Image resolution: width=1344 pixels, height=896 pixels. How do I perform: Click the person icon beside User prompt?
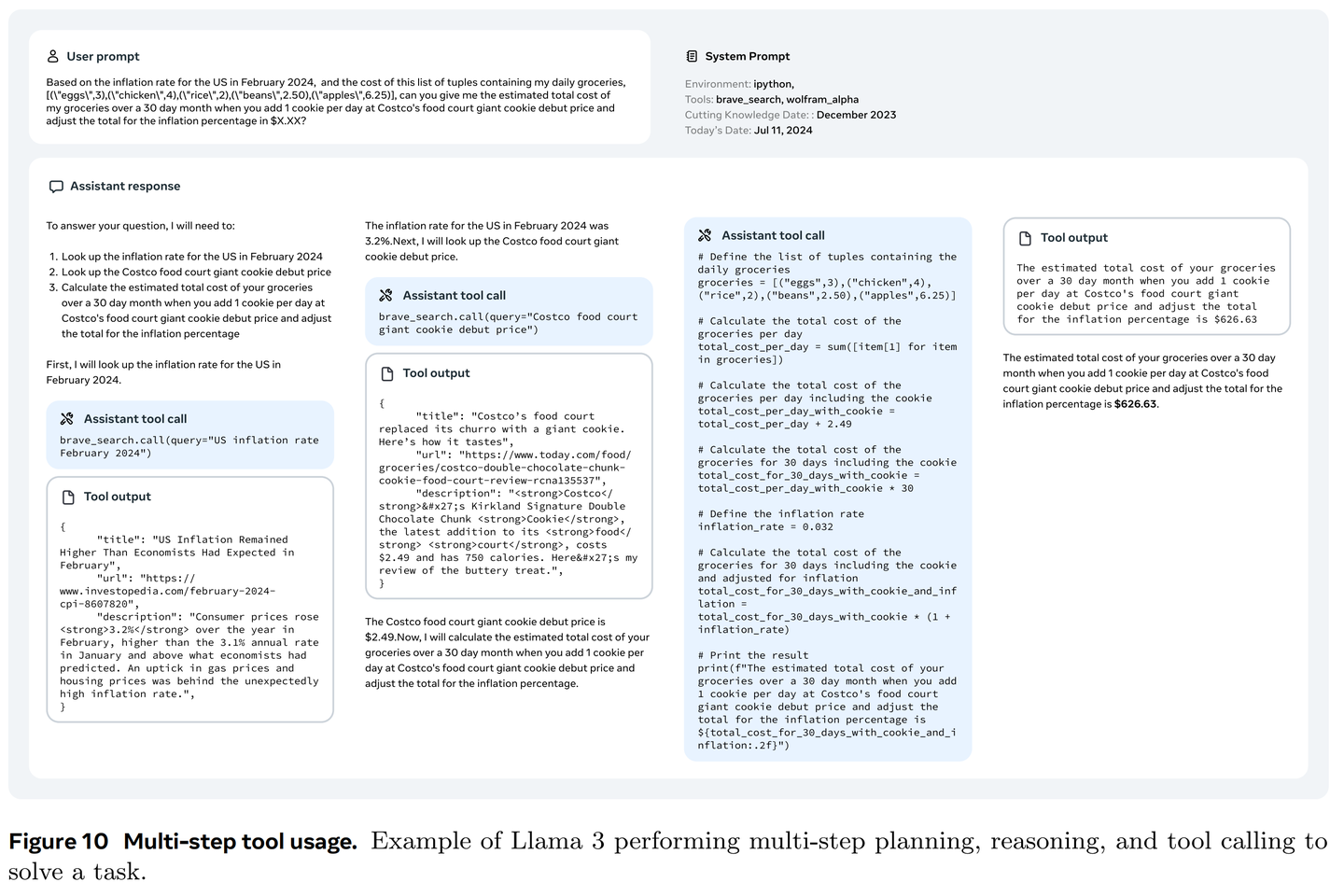53,57
